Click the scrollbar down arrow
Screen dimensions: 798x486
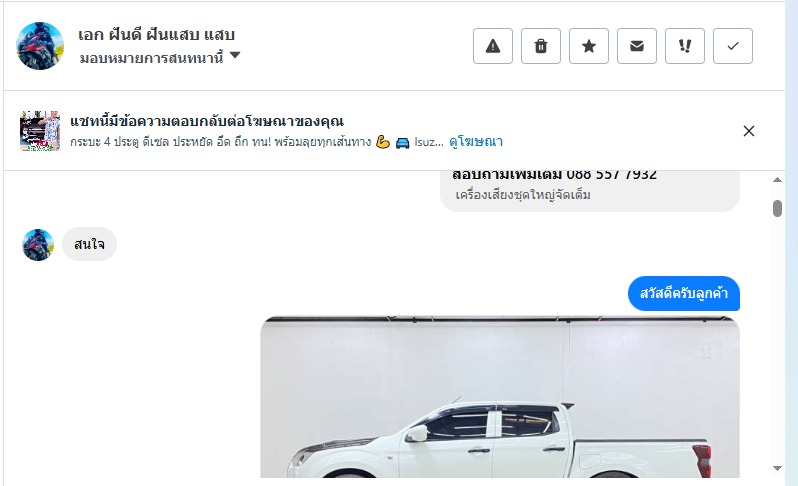(x=777, y=468)
